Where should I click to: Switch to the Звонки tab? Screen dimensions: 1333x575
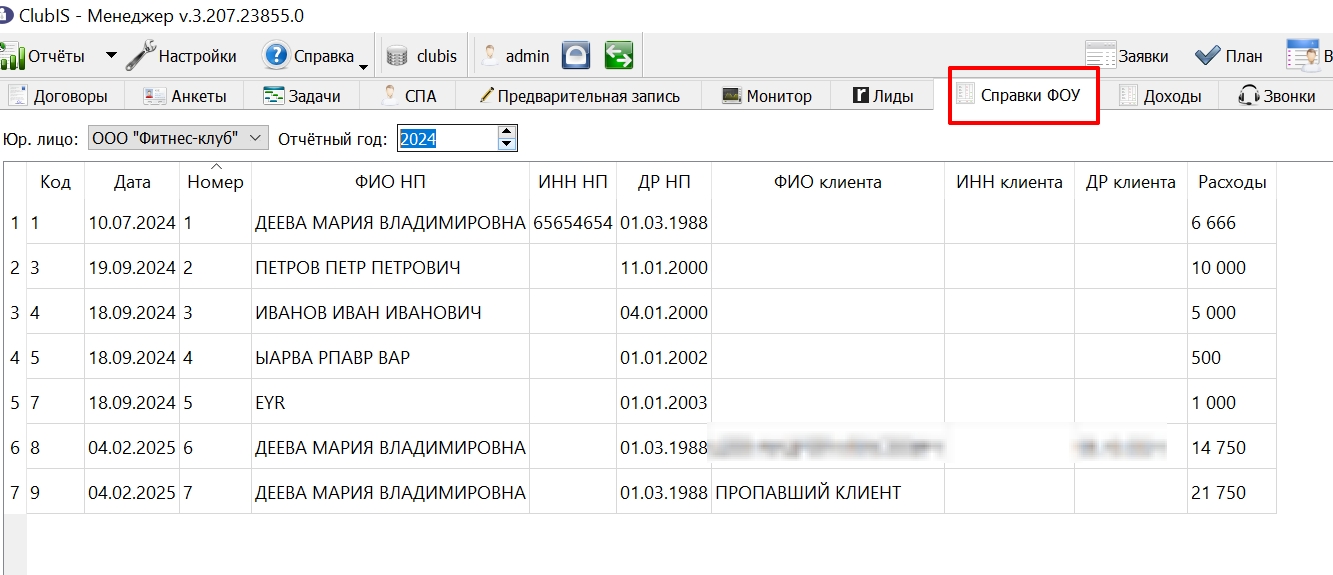(x=1276, y=96)
